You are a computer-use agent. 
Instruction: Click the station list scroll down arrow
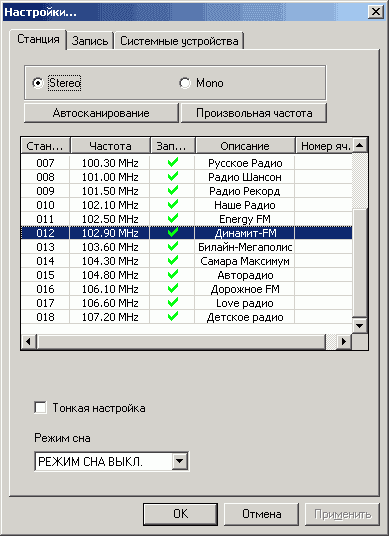click(x=360, y=325)
